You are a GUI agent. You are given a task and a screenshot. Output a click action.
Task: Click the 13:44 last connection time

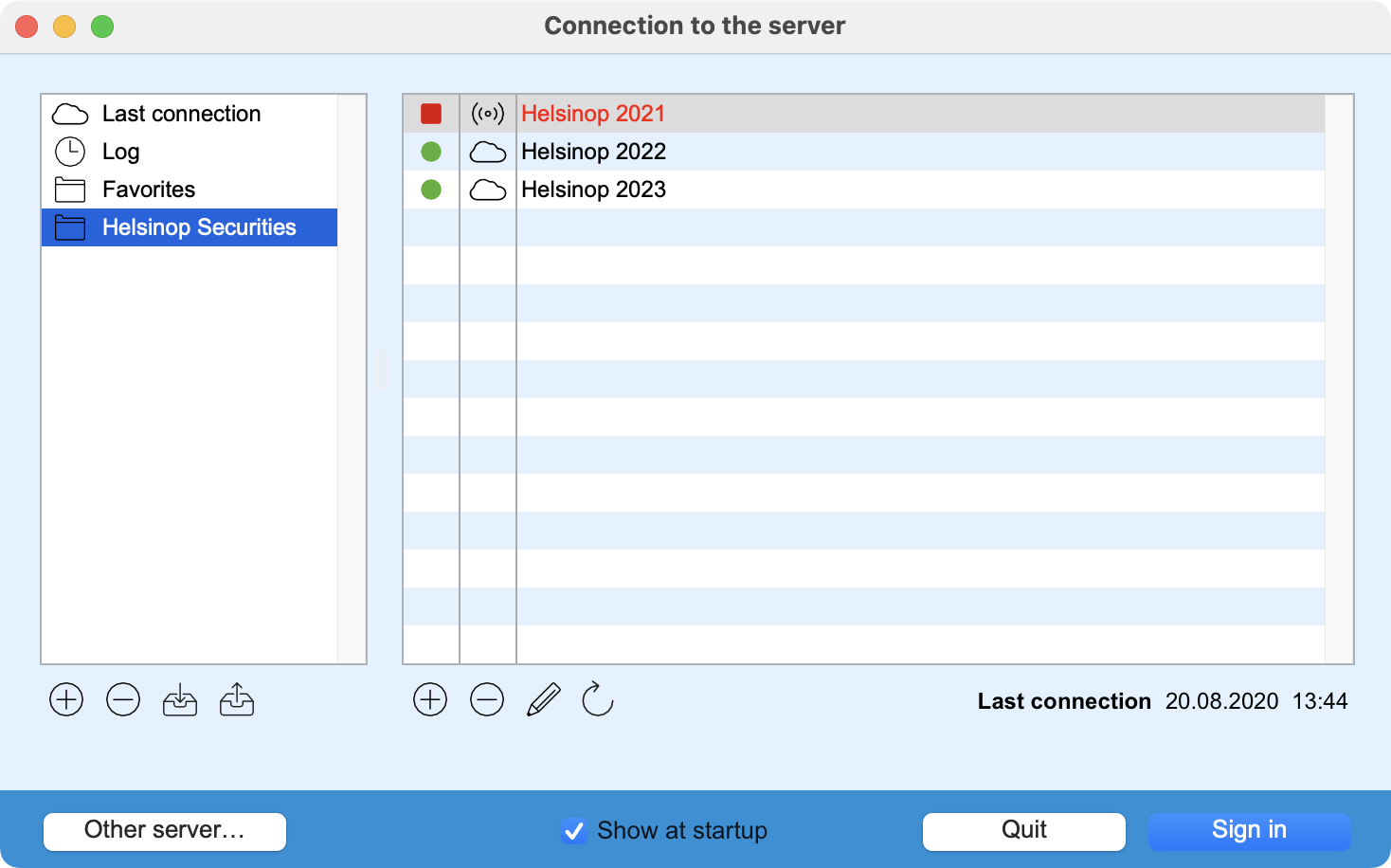click(x=1320, y=701)
